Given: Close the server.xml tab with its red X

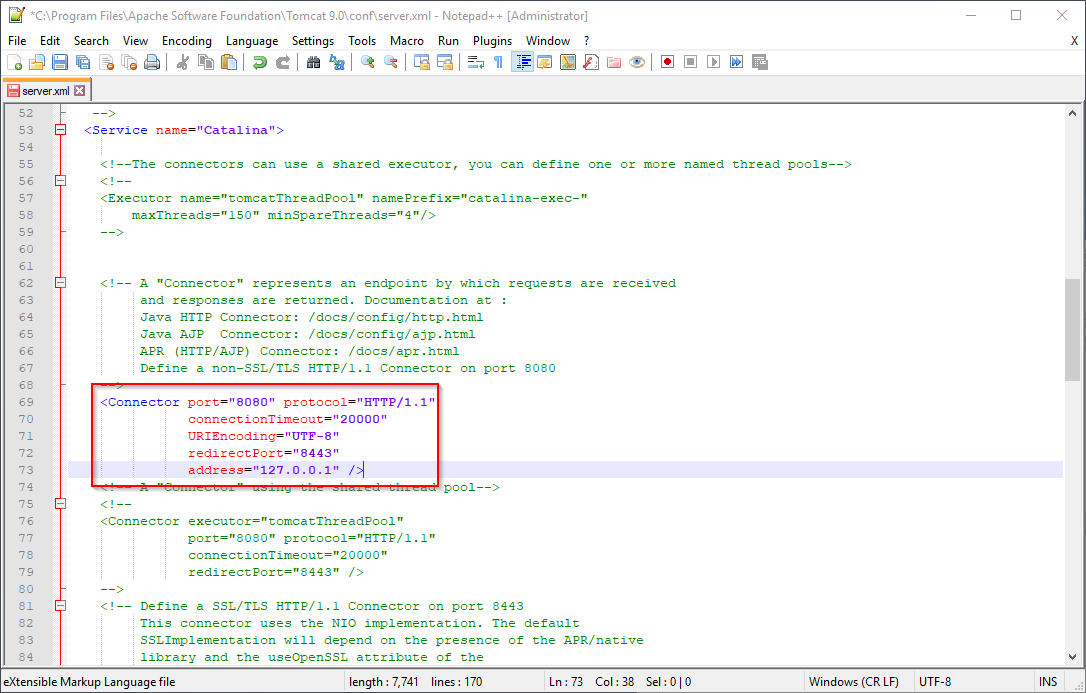Looking at the screenshot, I should pos(80,91).
